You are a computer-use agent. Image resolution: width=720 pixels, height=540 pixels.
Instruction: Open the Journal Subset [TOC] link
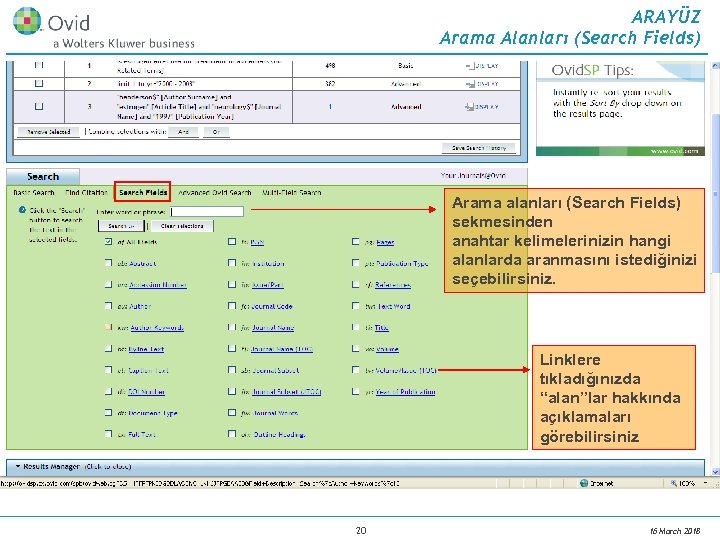click(x=287, y=392)
